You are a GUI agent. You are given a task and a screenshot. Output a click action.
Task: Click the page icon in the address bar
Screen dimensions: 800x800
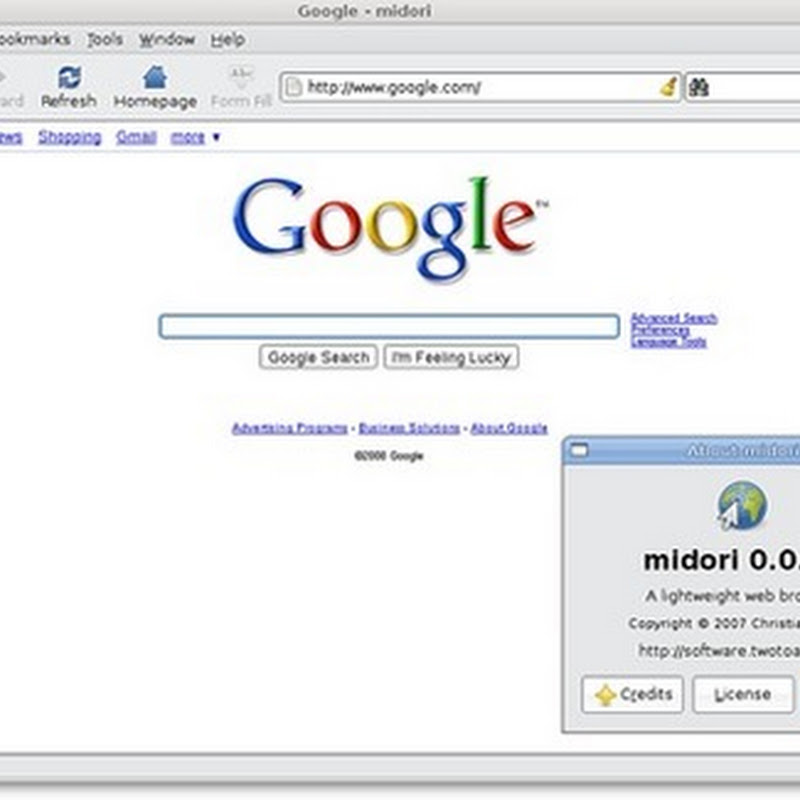[x=293, y=87]
